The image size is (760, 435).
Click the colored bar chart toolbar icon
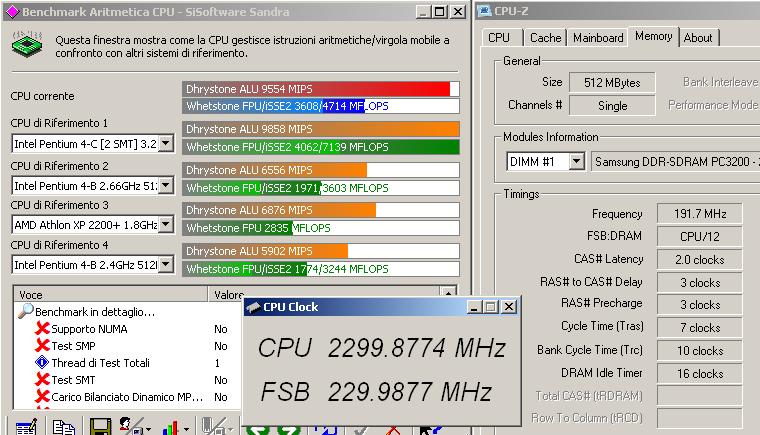click(170, 427)
